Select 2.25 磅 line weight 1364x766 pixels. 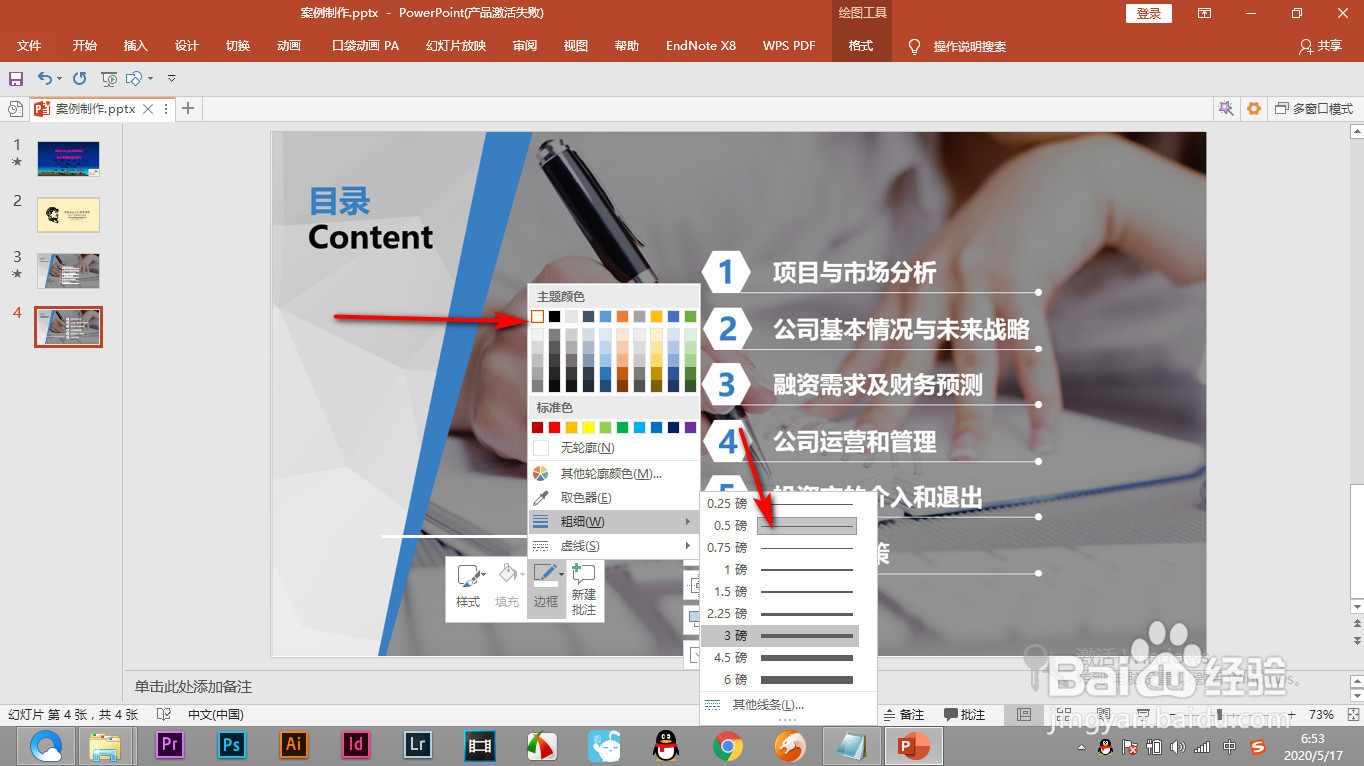coord(780,613)
